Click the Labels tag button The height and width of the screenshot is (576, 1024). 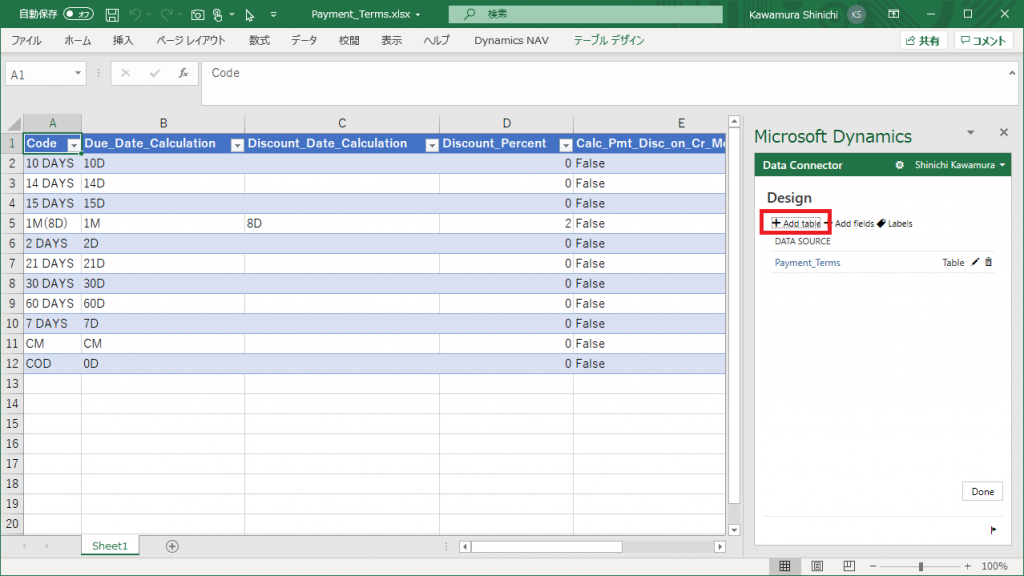(894, 223)
